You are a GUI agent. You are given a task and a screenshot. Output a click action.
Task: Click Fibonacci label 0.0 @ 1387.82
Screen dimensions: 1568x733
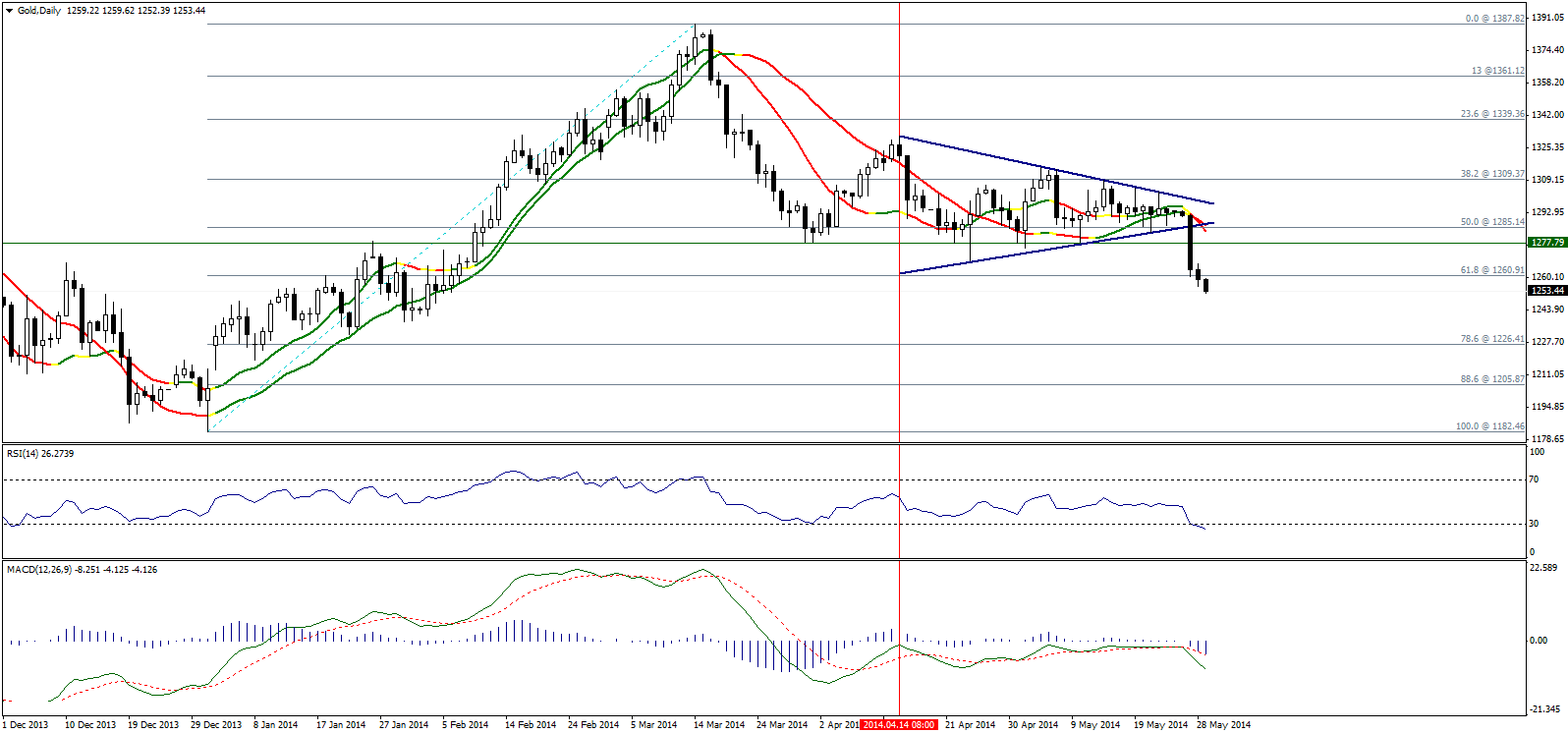tap(1494, 19)
